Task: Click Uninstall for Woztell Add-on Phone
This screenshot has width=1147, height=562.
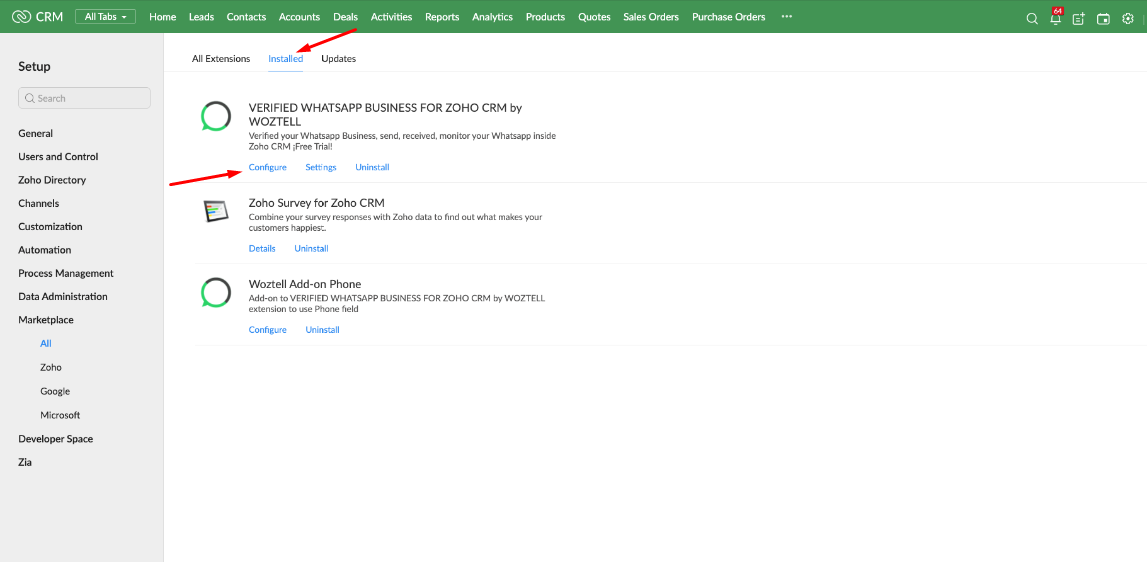Action: click(x=323, y=330)
